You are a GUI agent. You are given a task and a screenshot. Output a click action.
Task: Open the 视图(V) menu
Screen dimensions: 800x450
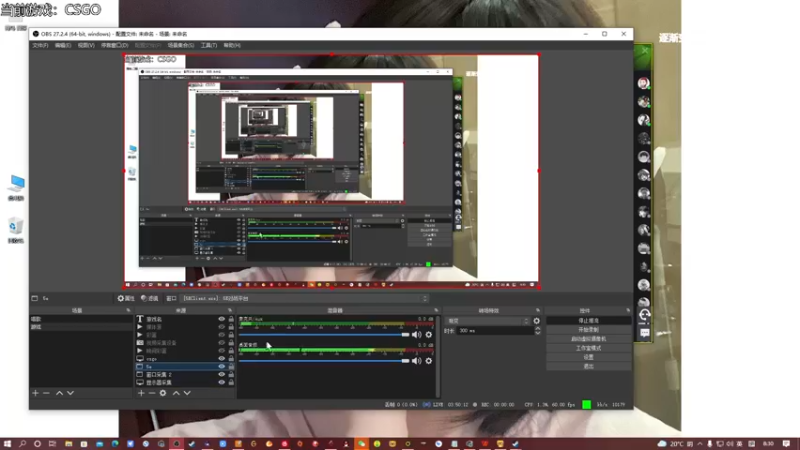point(86,45)
